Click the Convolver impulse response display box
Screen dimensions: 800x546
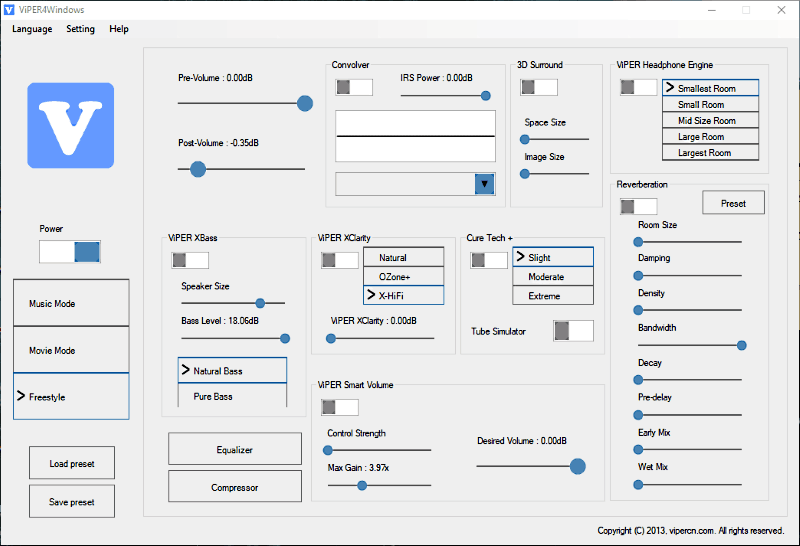[x=415, y=136]
